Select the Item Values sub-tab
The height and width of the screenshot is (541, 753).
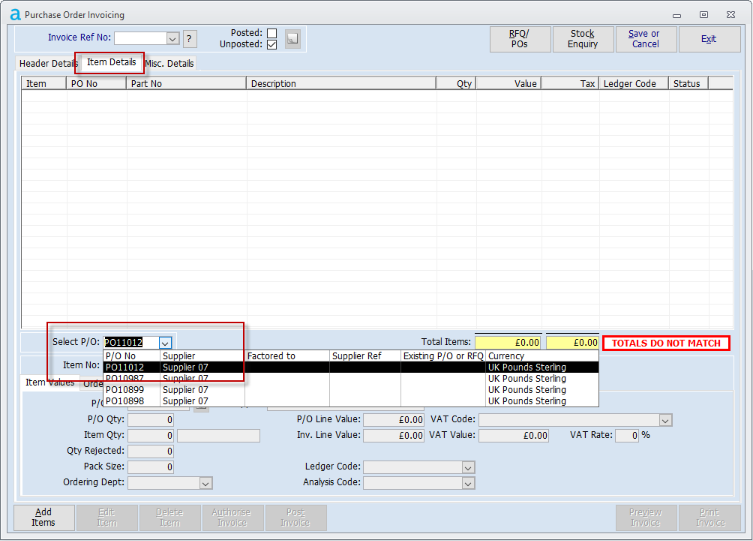[x=50, y=383]
